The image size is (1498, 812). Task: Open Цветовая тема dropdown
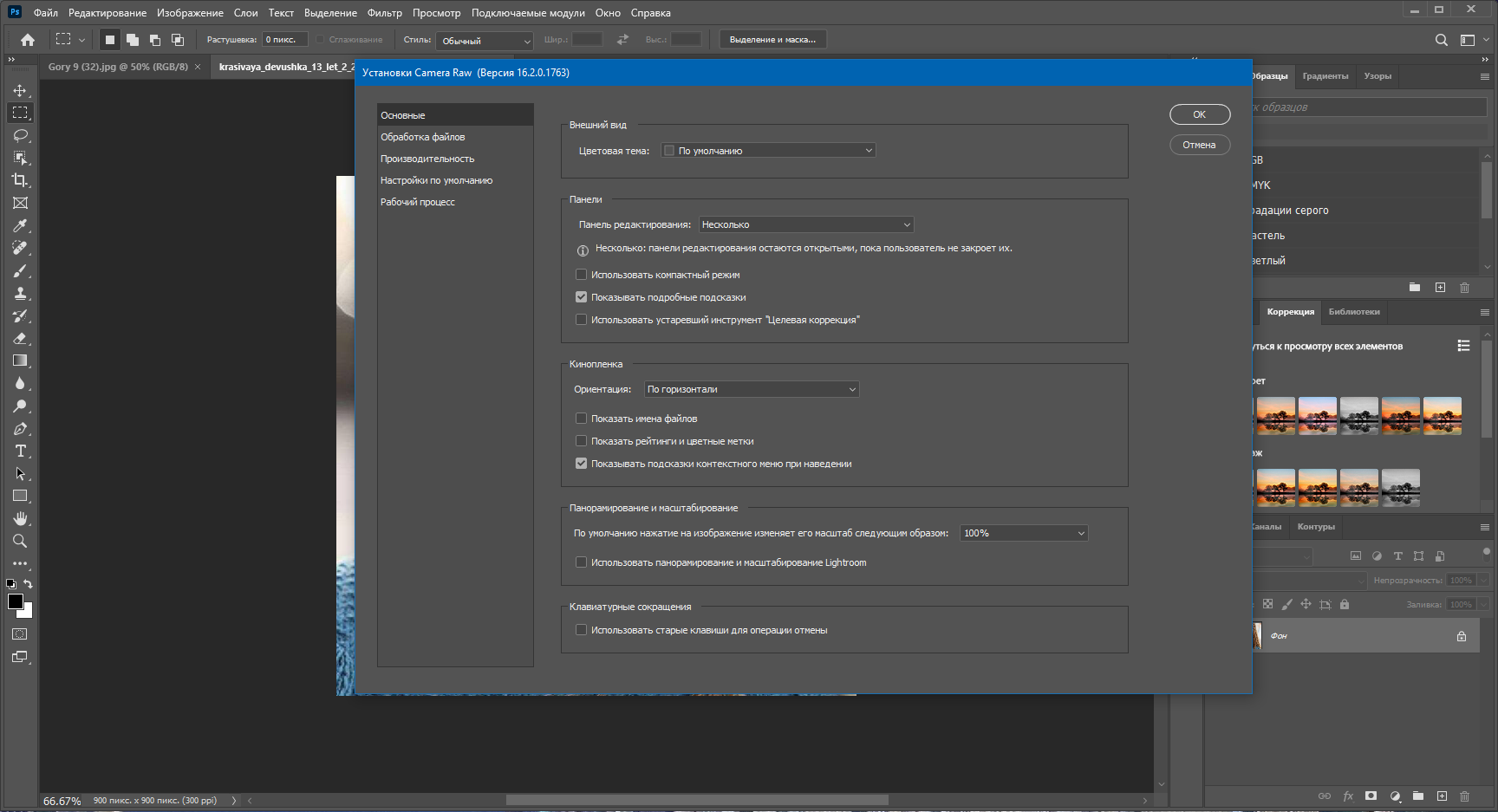coord(768,151)
